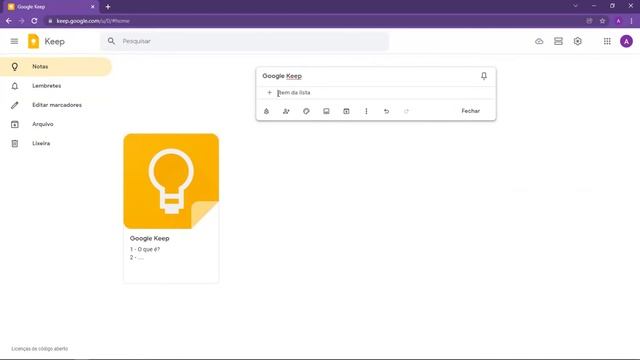640x360 pixels.
Task: Click the saved note title Google Keep
Action: coord(149,238)
